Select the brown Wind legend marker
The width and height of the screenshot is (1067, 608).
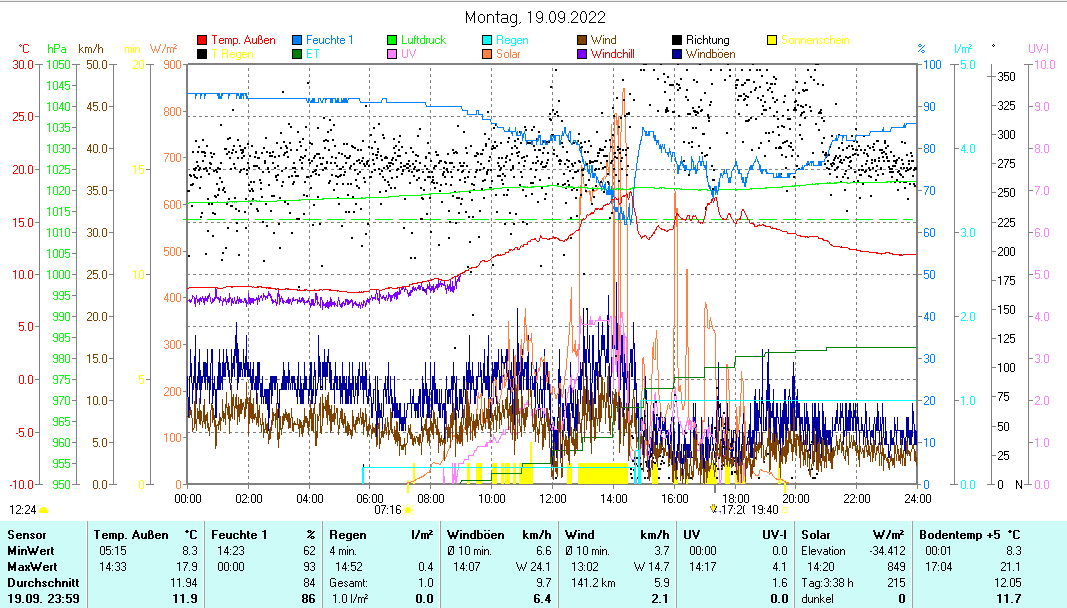(583, 40)
